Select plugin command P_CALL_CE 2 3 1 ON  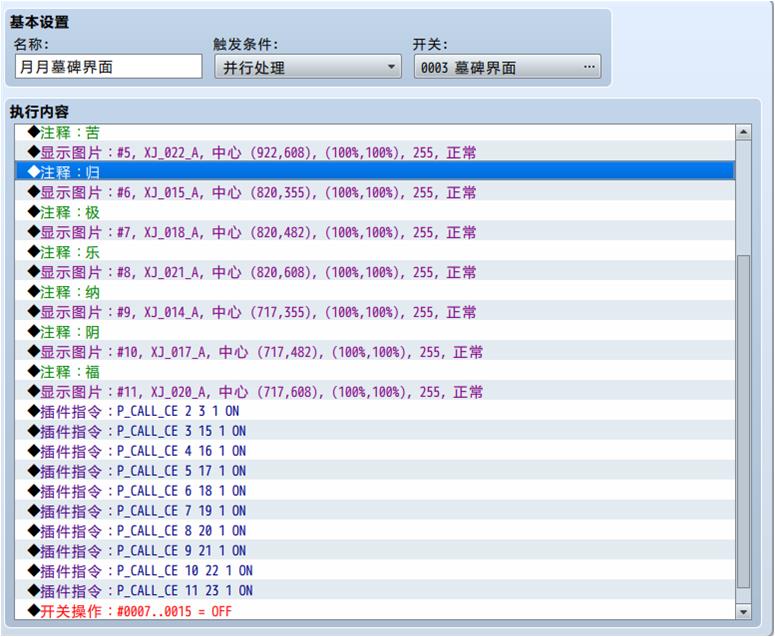tap(375, 411)
